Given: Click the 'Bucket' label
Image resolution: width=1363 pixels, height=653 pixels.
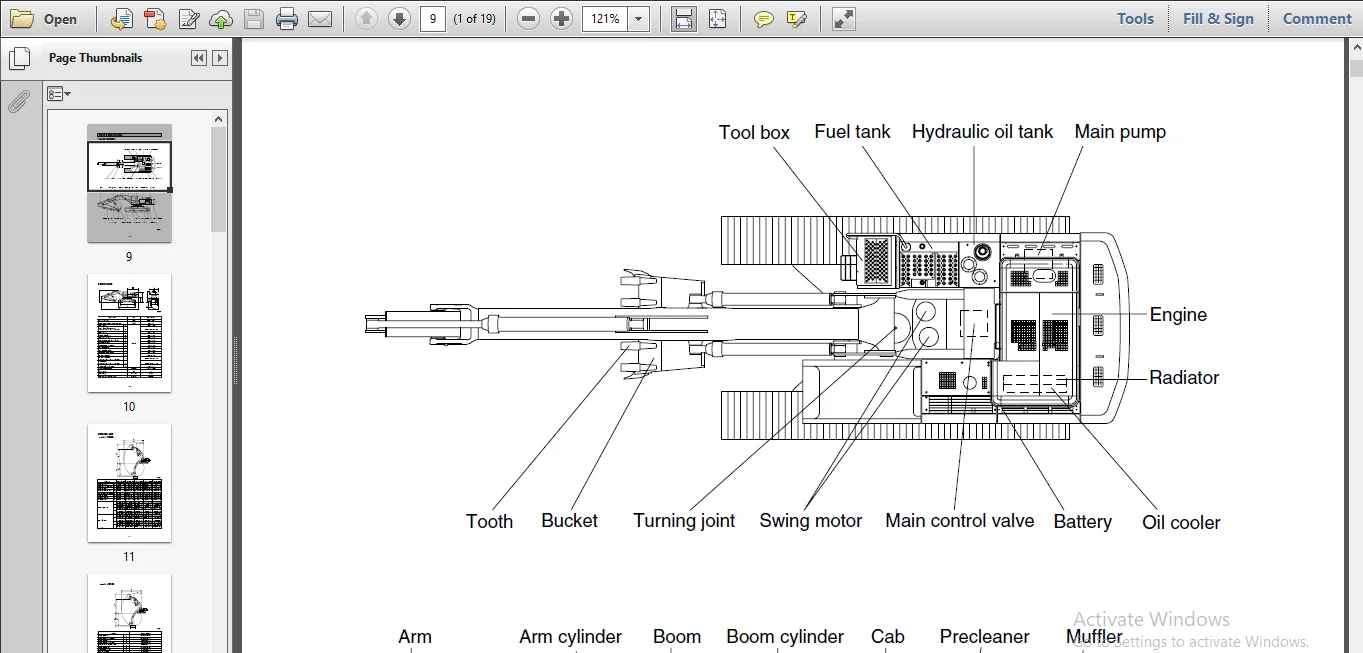Looking at the screenshot, I should [x=569, y=520].
